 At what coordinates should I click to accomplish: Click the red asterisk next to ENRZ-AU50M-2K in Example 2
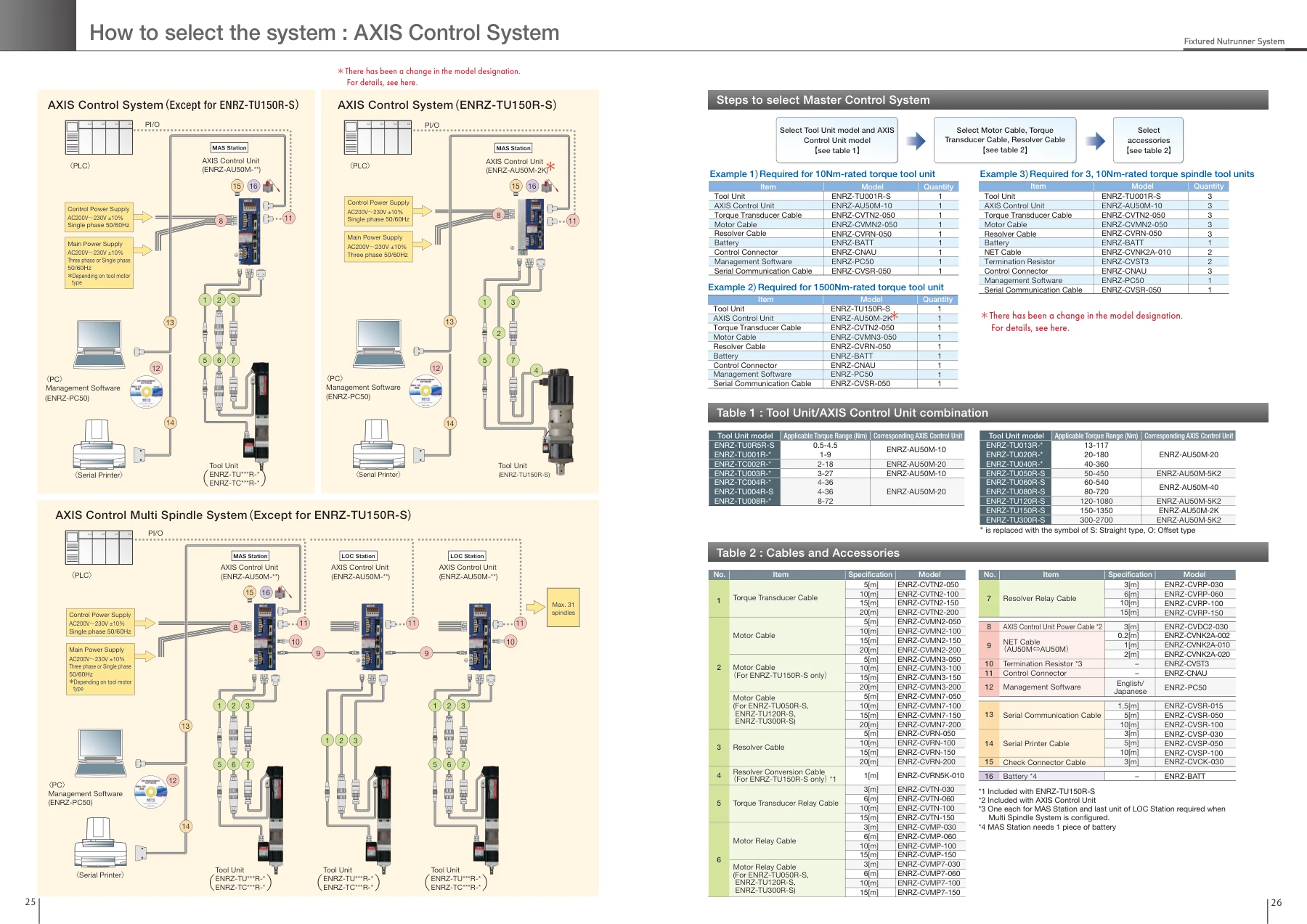pyautogui.click(x=895, y=316)
